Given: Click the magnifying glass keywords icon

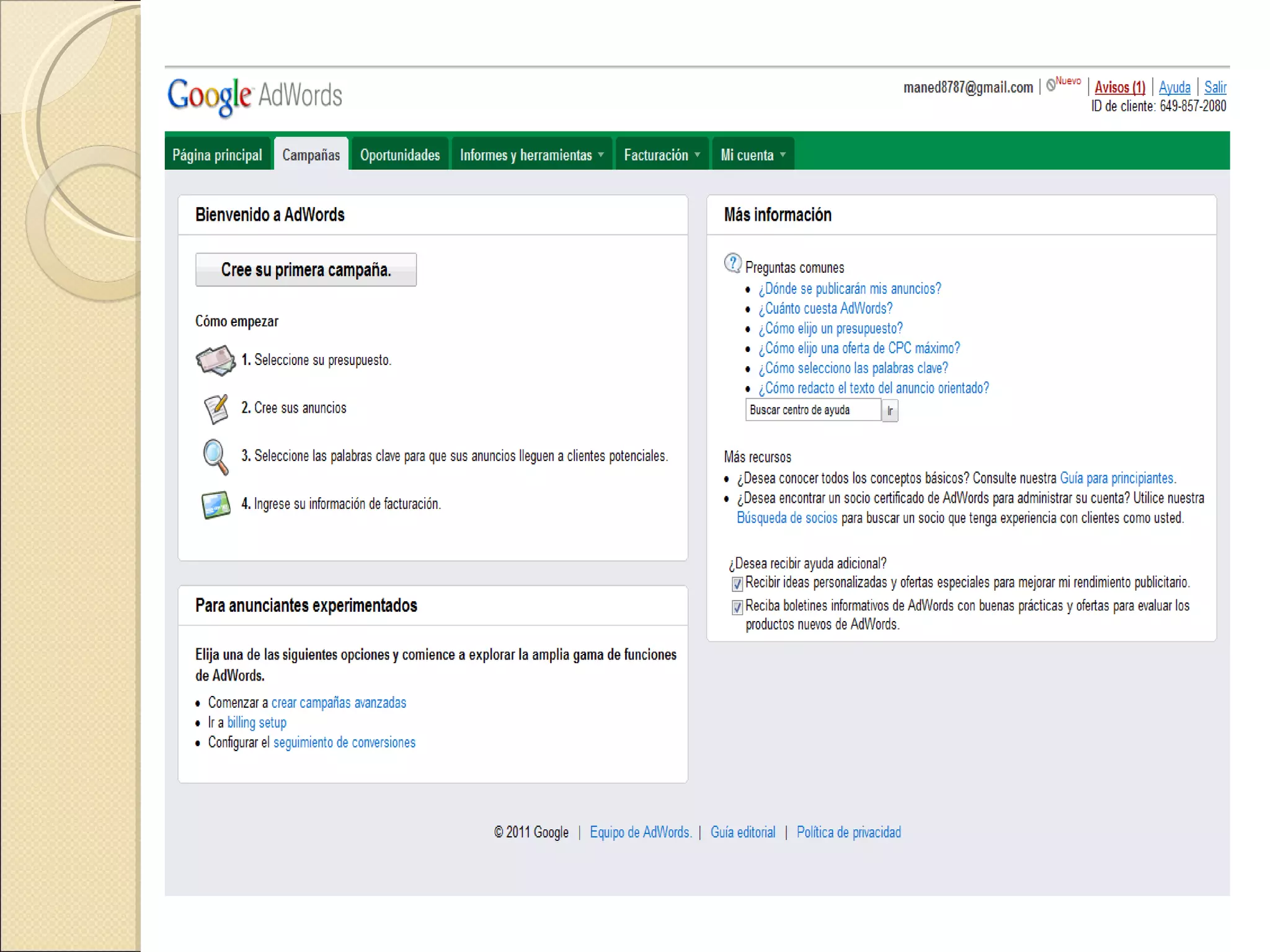Looking at the screenshot, I should coord(215,457).
